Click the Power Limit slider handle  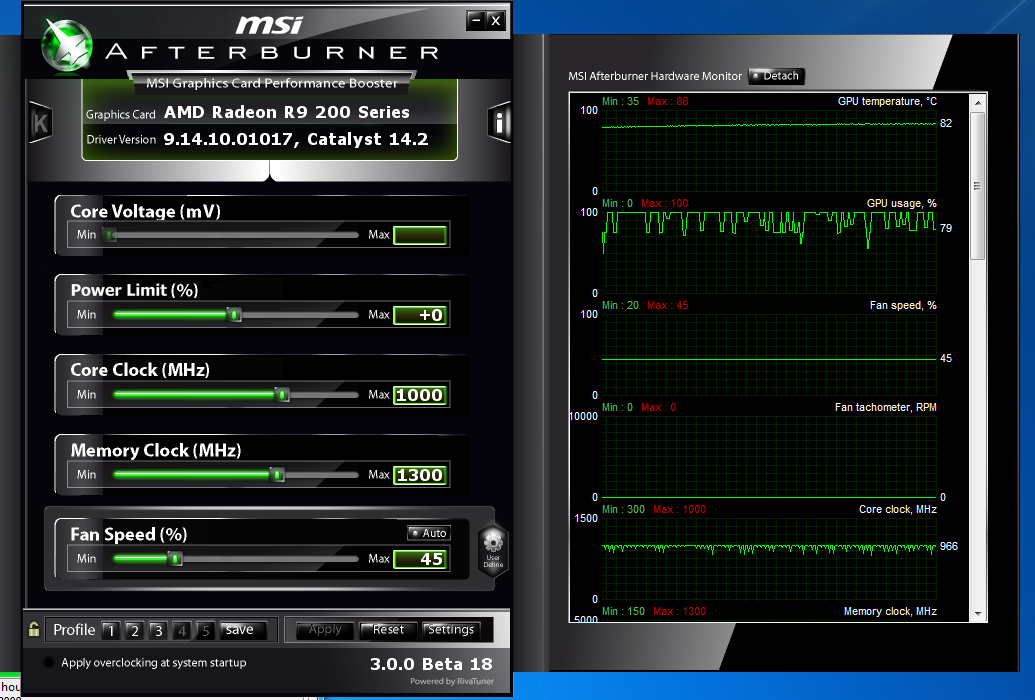pyautogui.click(x=234, y=315)
